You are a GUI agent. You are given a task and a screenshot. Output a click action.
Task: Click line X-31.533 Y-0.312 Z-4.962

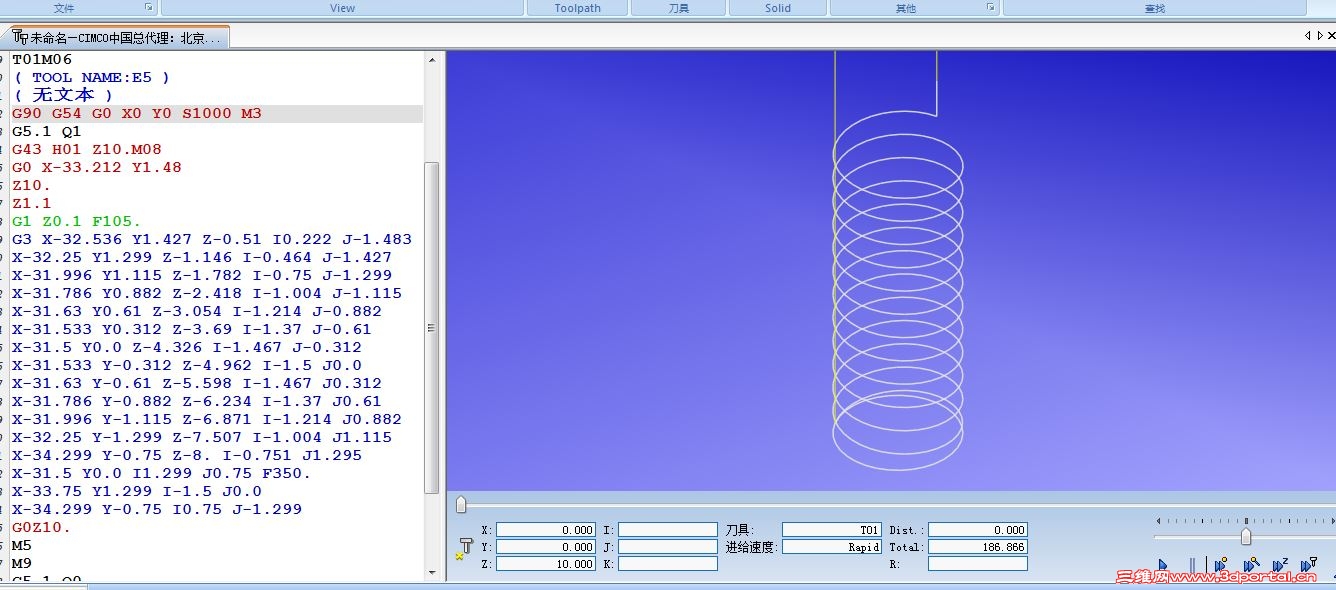point(187,366)
